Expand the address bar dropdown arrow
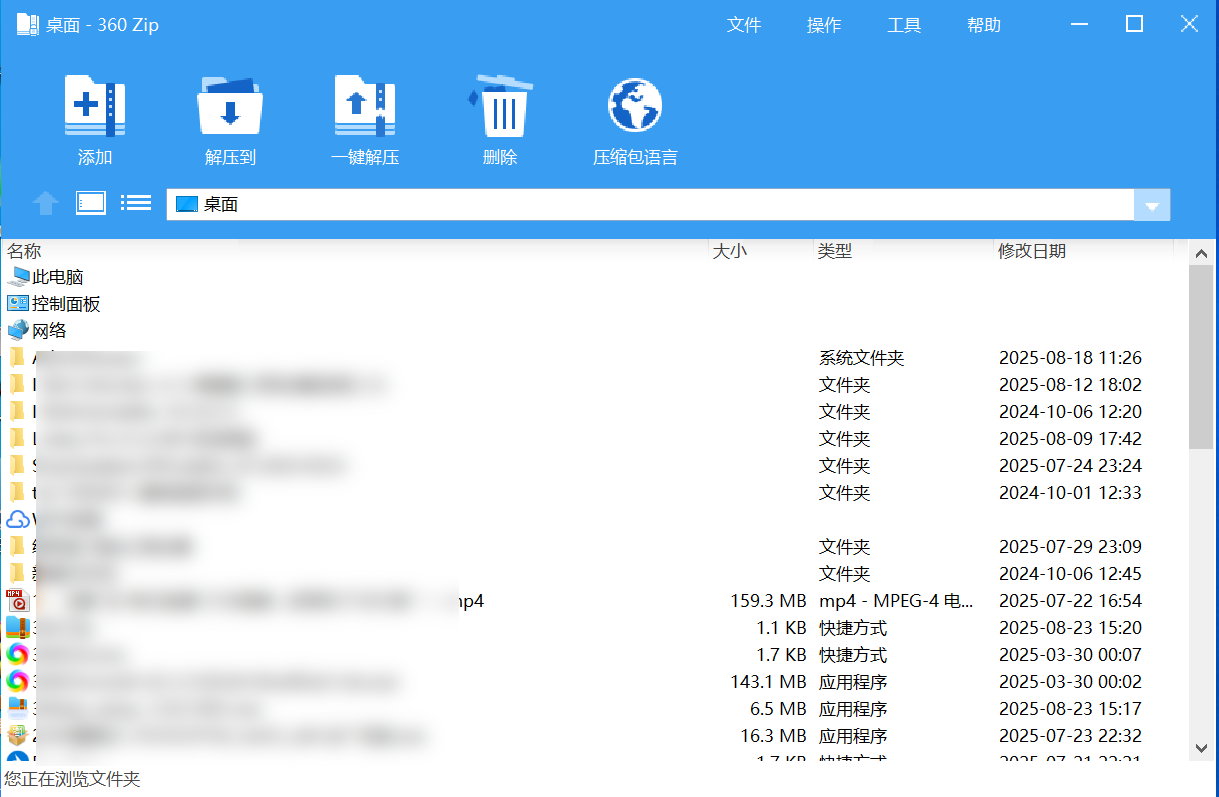Screen dimensions: 1219x797 [x=1152, y=205]
